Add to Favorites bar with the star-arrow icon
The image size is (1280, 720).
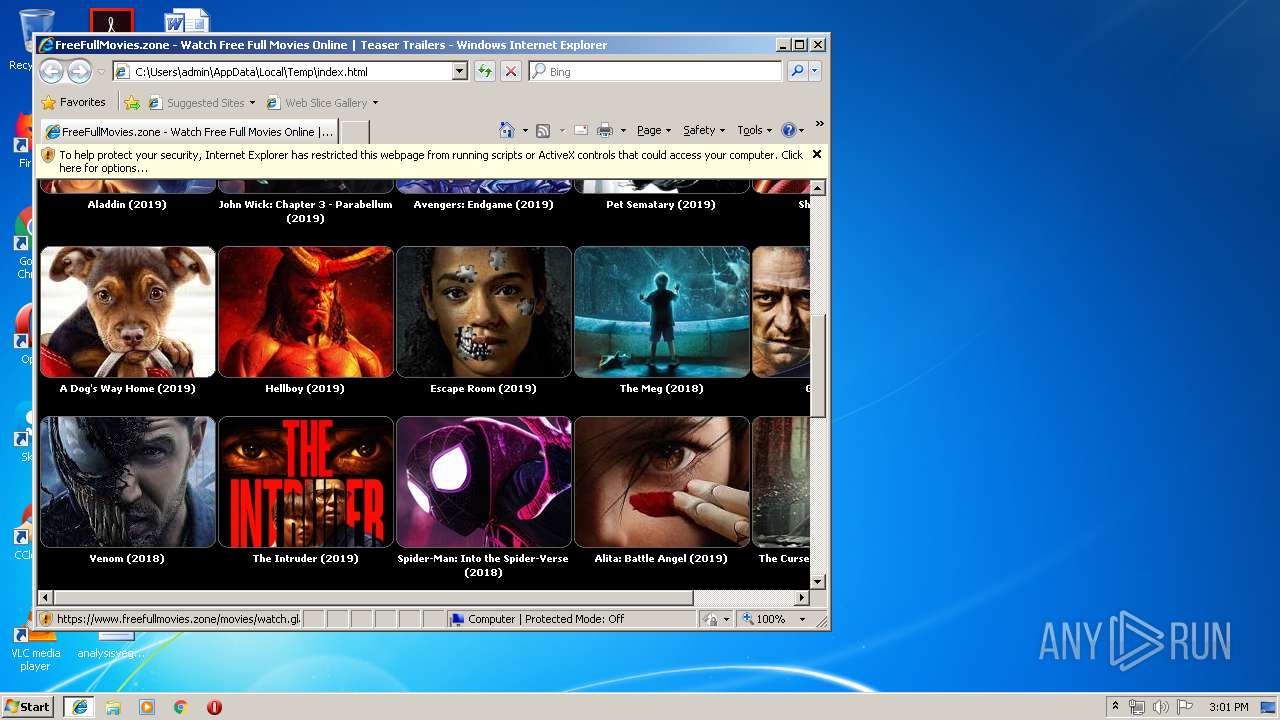click(132, 102)
